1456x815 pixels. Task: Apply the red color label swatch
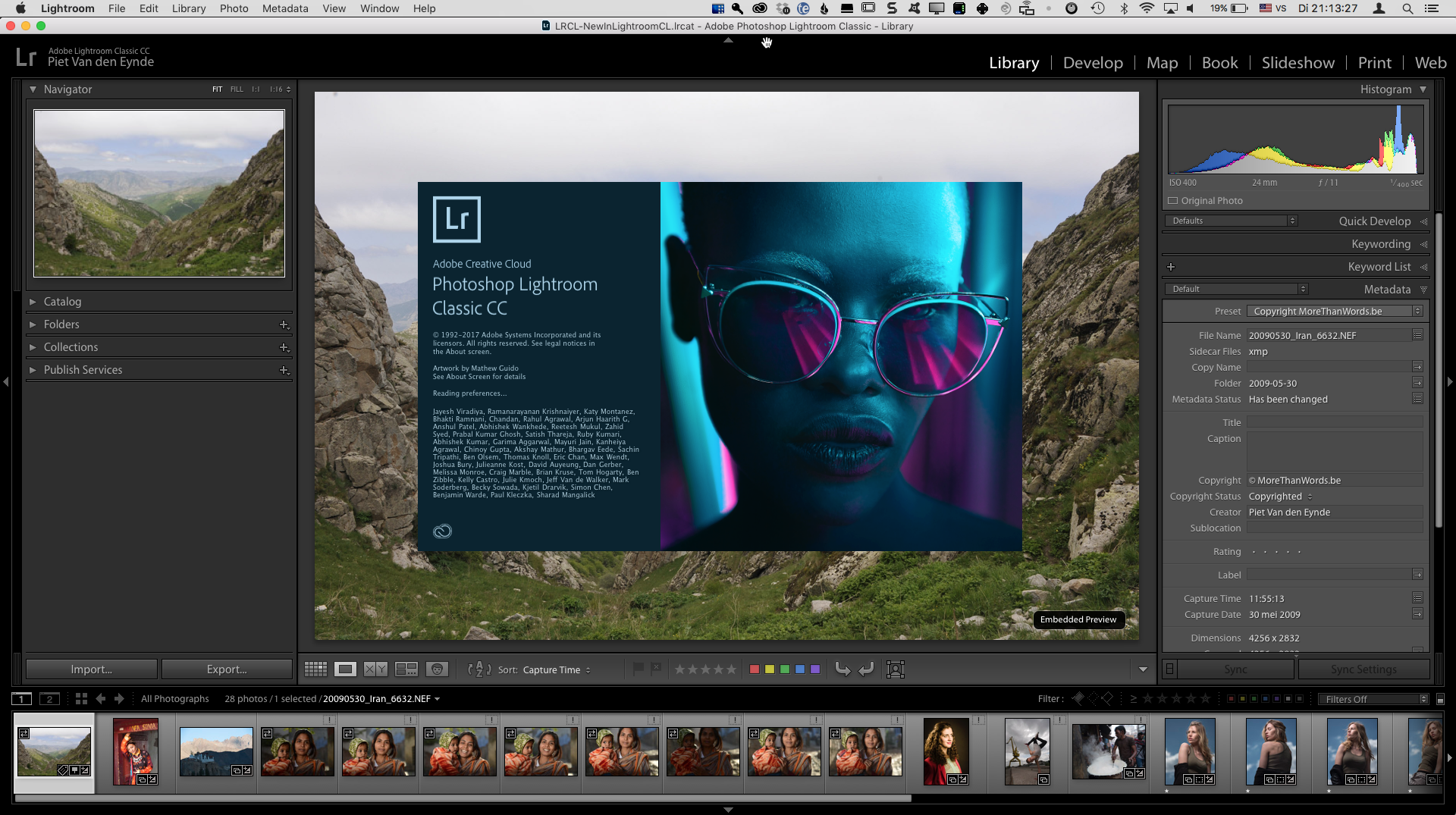click(754, 669)
